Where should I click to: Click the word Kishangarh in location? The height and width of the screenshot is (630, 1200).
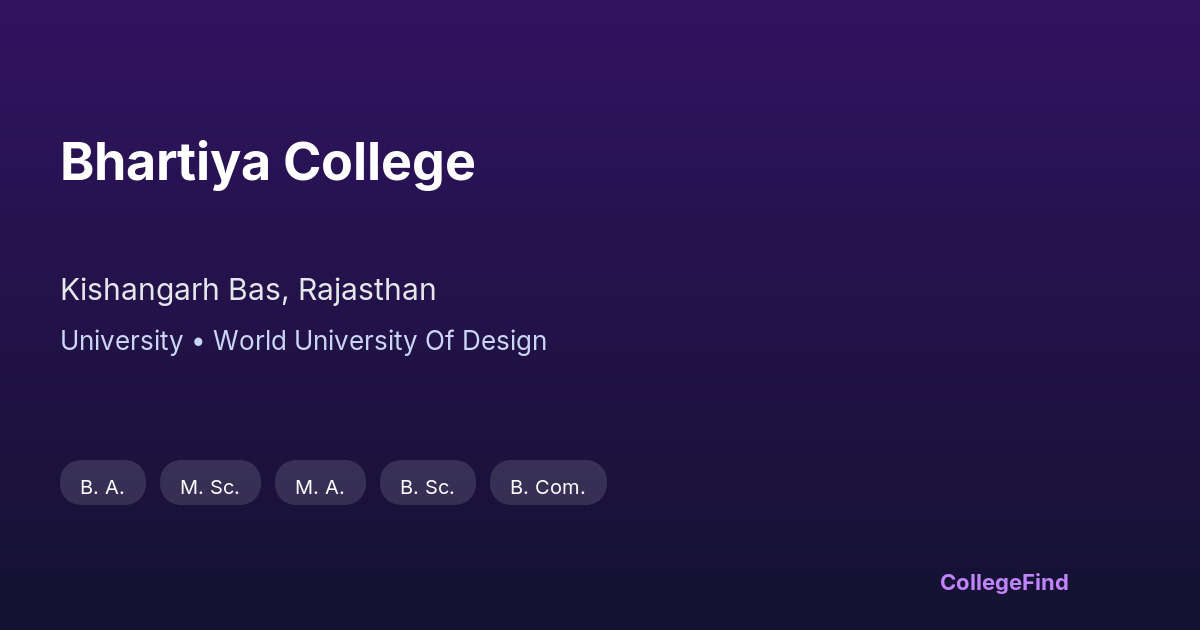[139, 290]
